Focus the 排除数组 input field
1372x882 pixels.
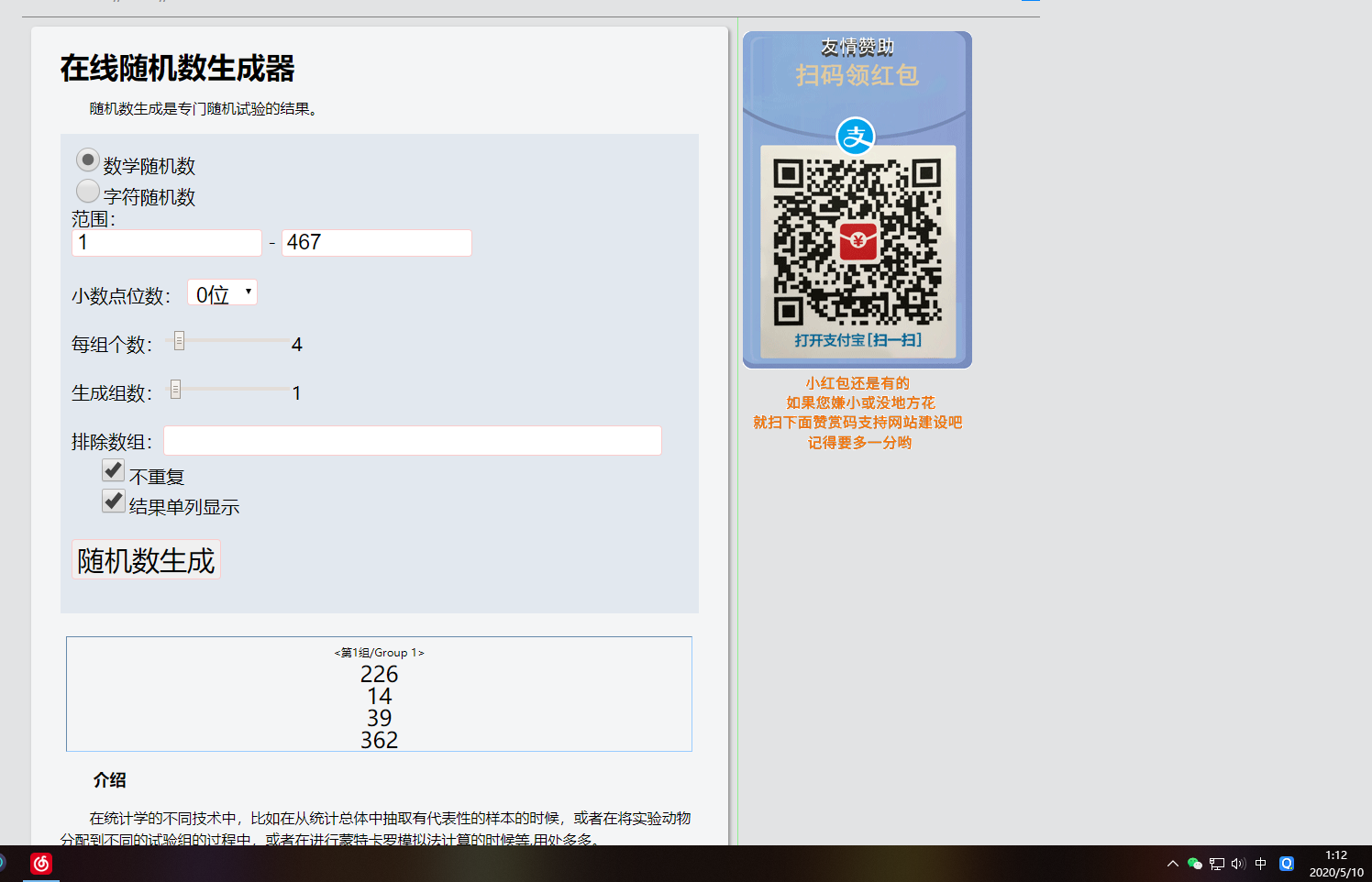[x=413, y=441]
